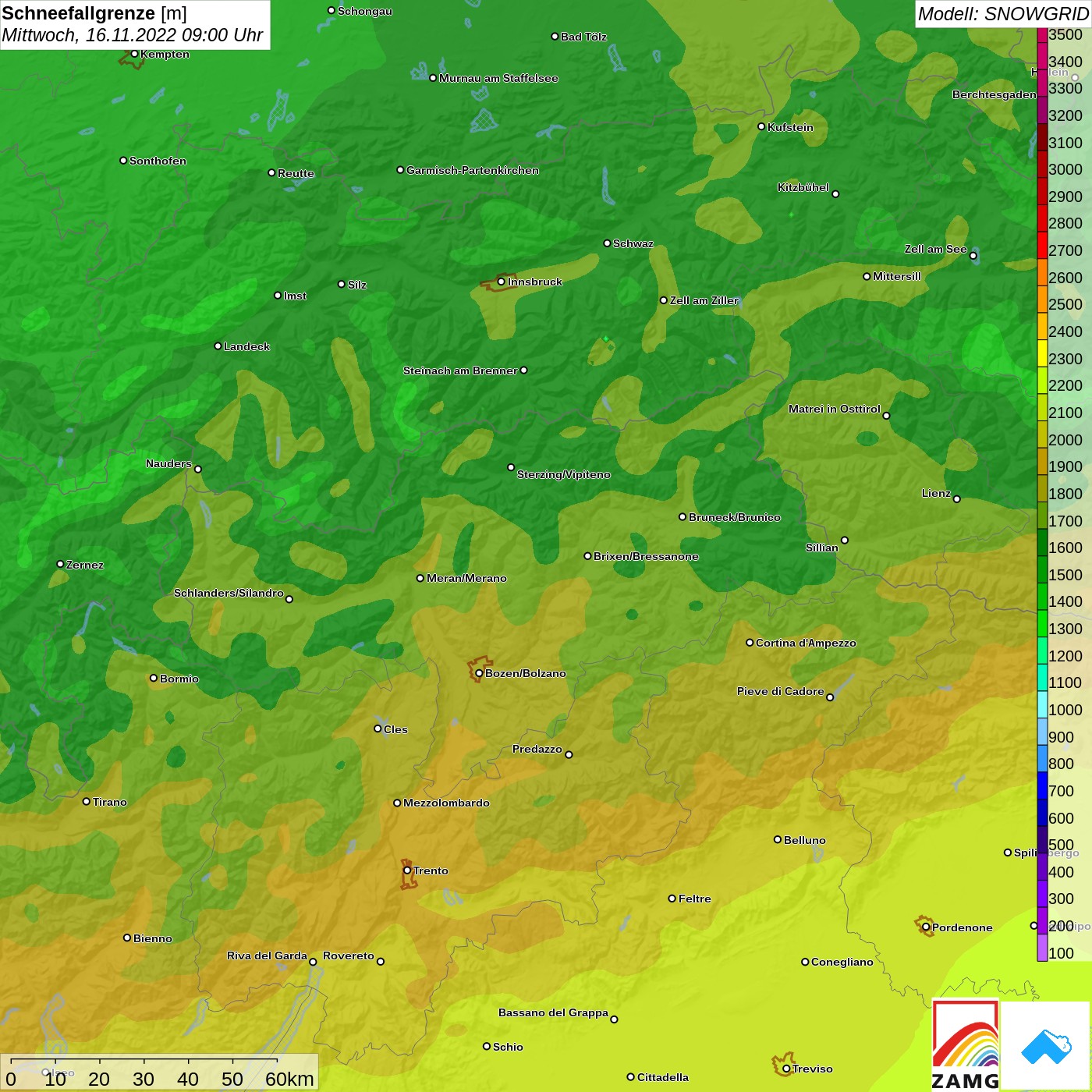Click the Cortina d'Ampezzo label
Screen dimensions: 1092x1092
tap(806, 643)
